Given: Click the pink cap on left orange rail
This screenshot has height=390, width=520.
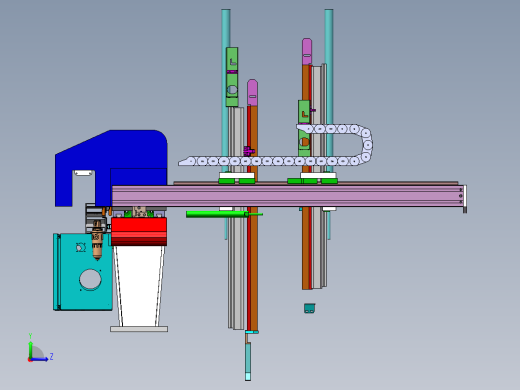Looking at the screenshot, I should click(252, 93).
